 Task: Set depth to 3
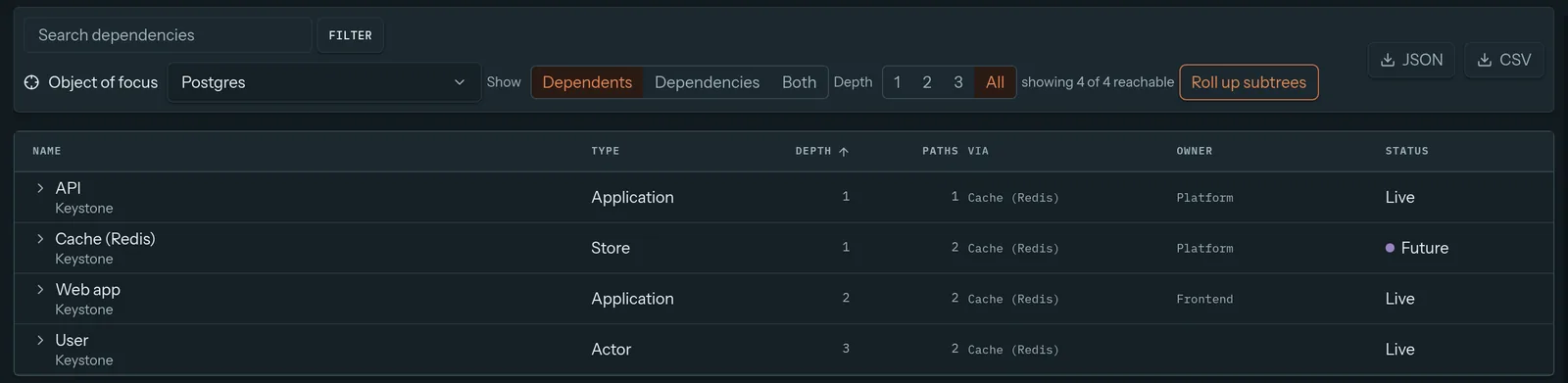957,82
